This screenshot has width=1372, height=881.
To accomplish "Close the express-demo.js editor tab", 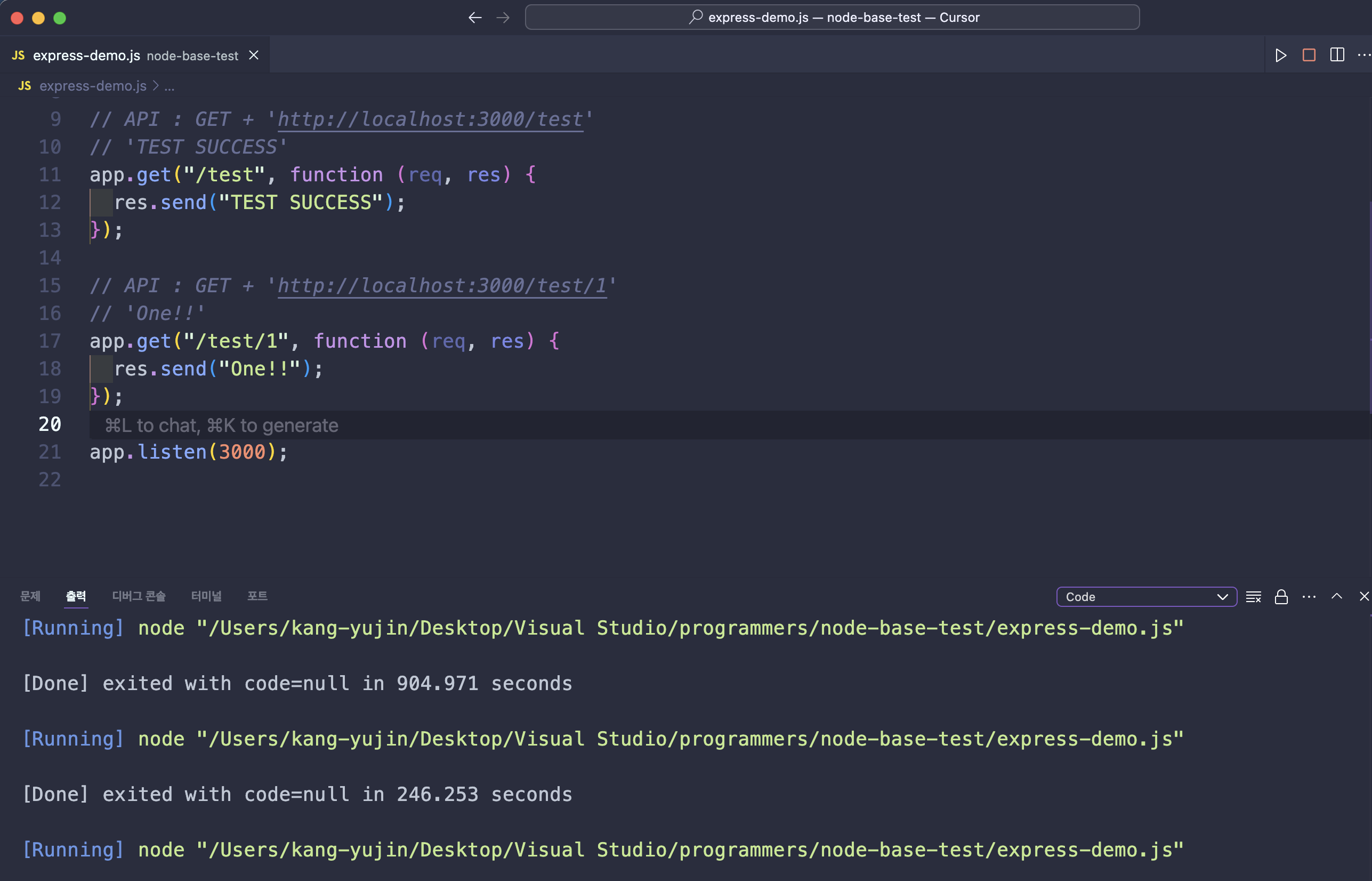I will [254, 55].
